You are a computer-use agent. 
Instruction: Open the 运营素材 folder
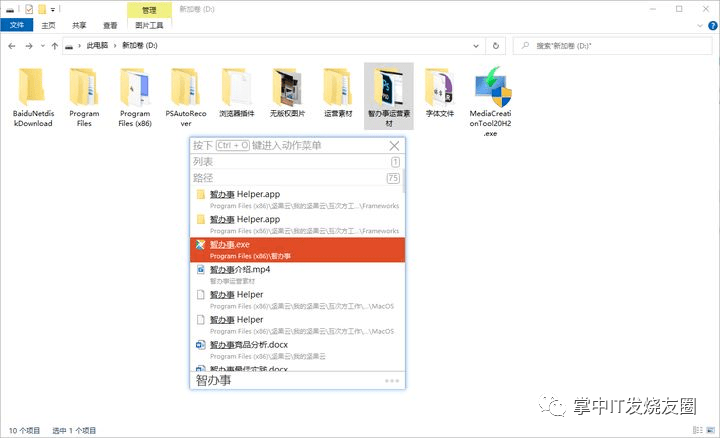[338, 93]
